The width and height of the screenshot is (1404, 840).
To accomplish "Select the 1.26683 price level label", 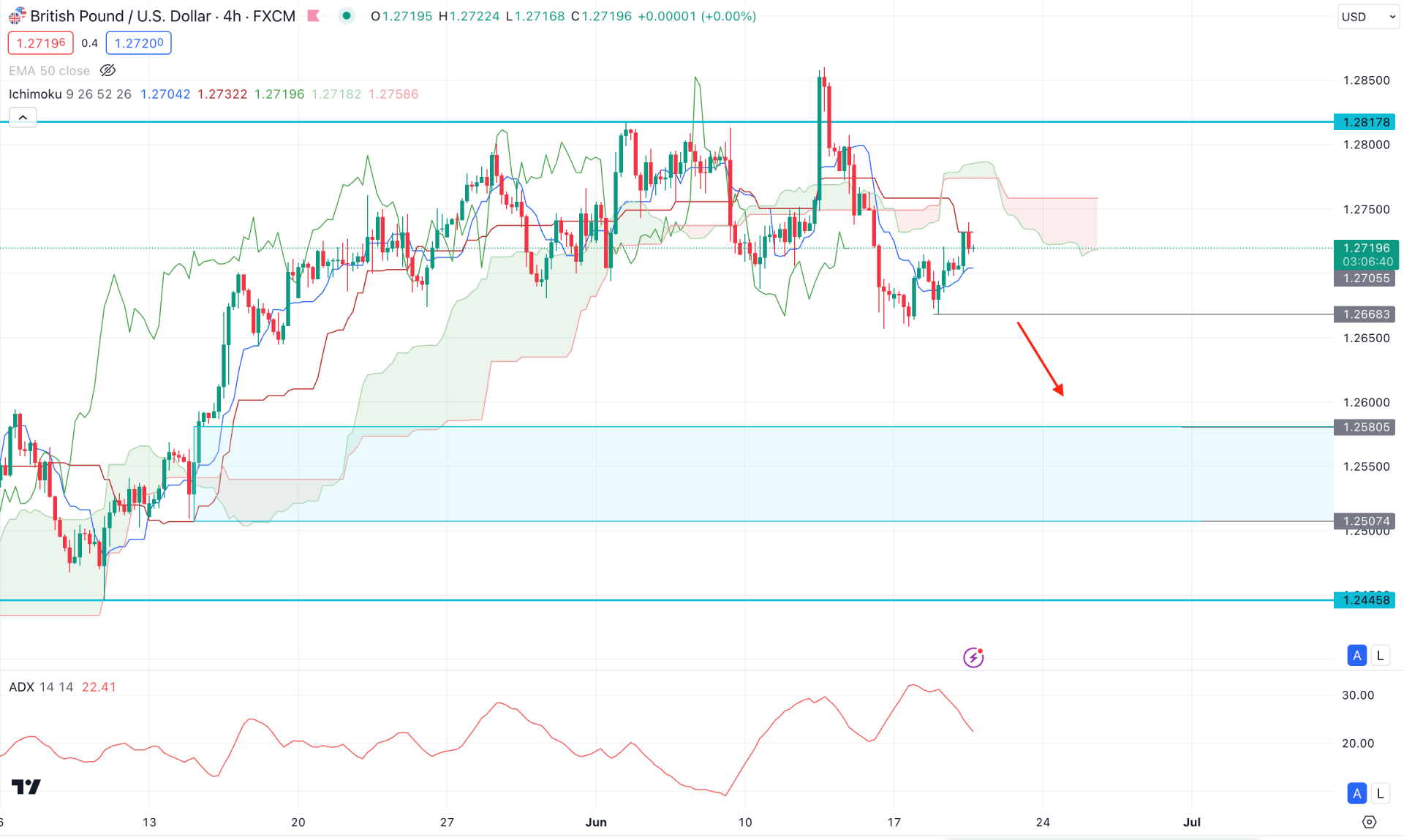I will pos(1365,314).
